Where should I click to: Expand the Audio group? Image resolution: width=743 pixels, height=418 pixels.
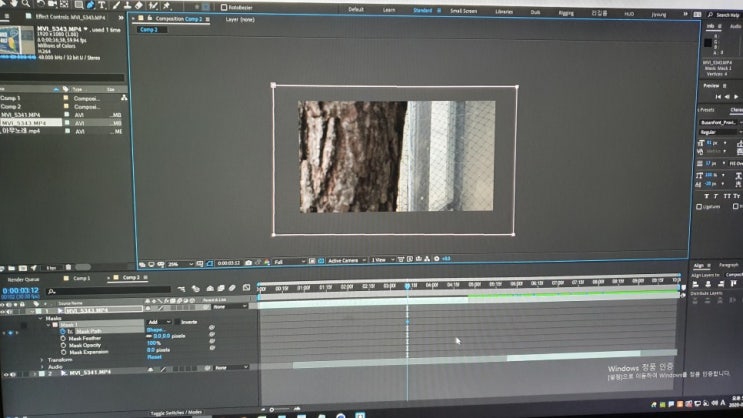pyautogui.click(x=41, y=366)
